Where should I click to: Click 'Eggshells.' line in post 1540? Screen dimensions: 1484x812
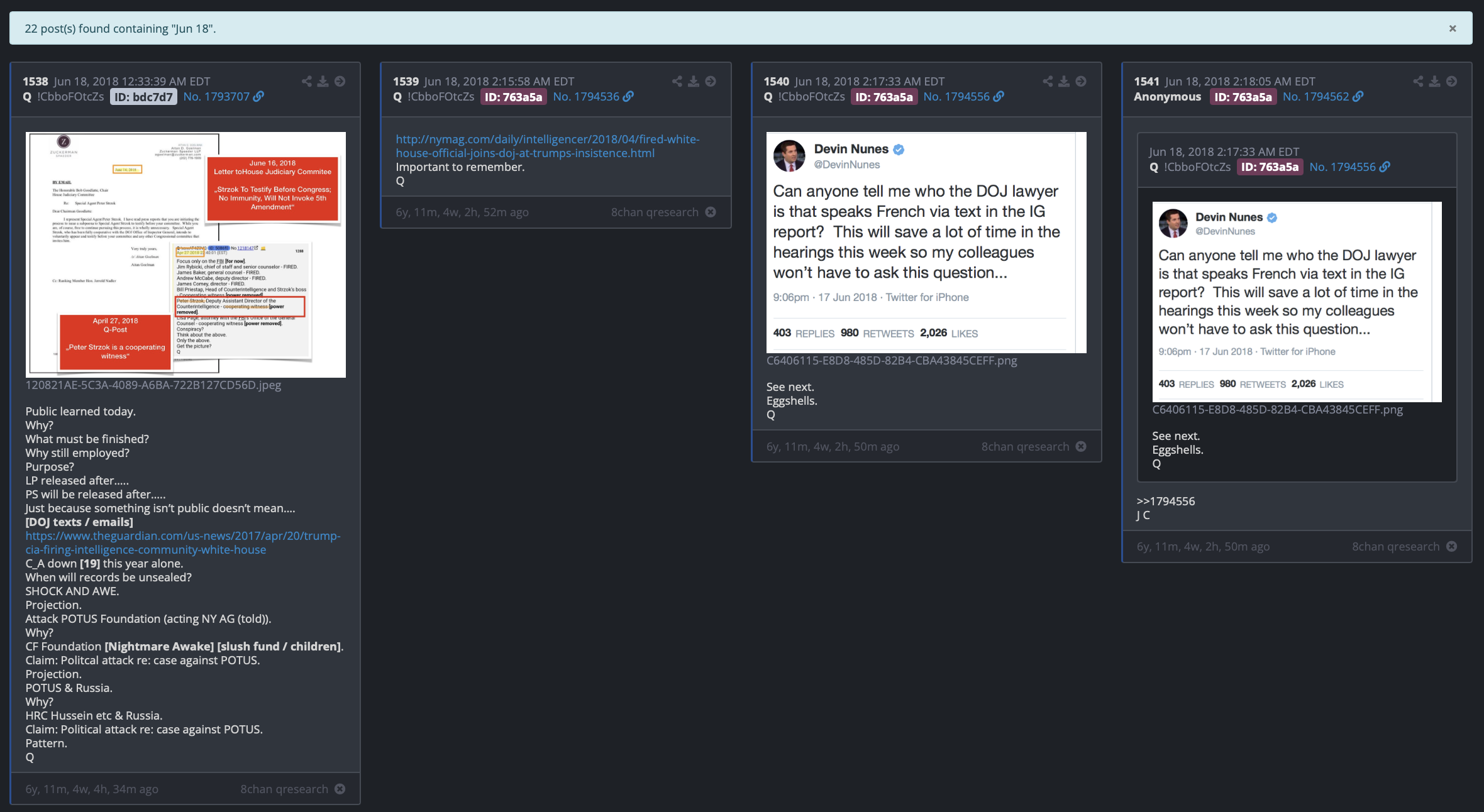pos(792,400)
